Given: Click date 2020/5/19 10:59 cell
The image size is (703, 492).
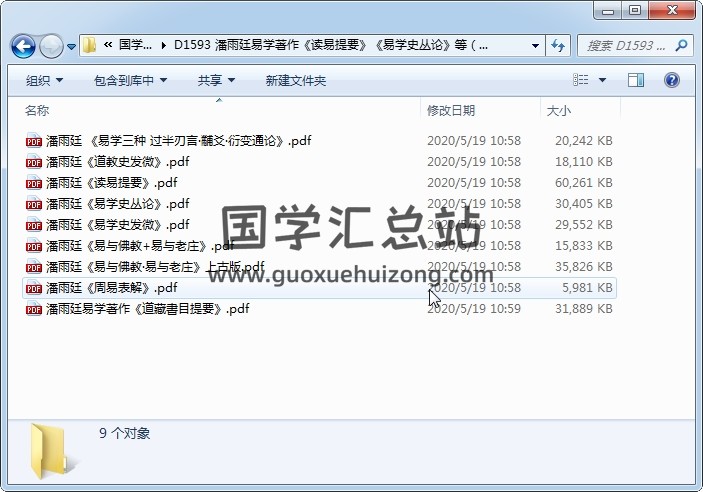Looking at the screenshot, I should click(x=474, y=309).
